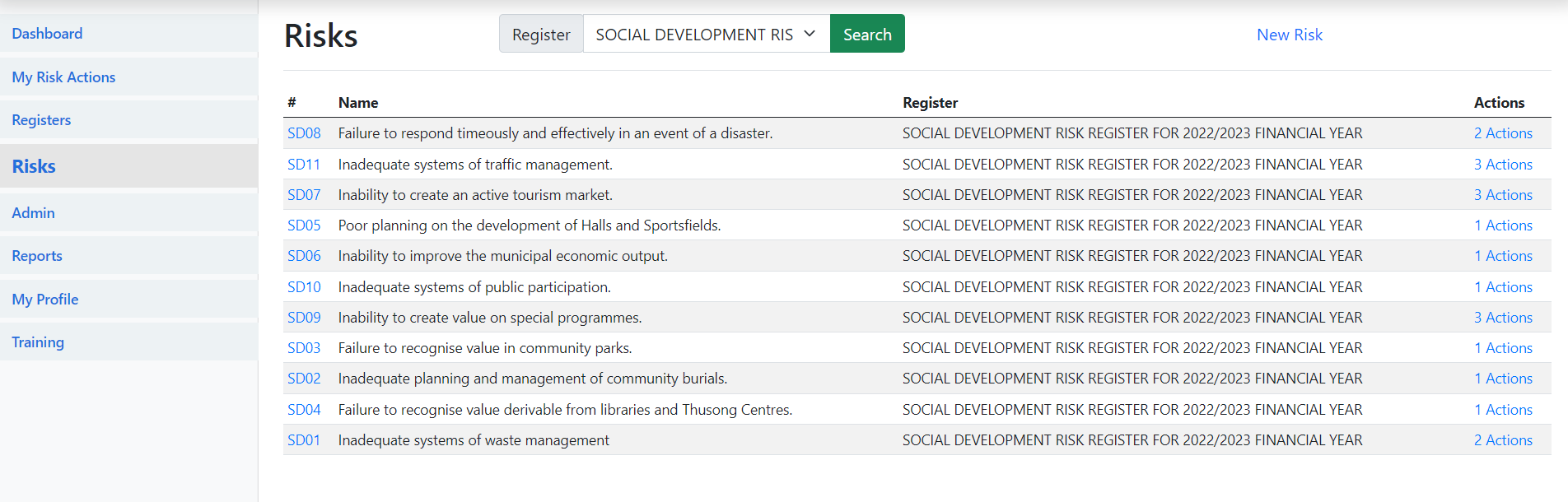Viewport: 1568px width, 502px height.
Task: Click the green Search button
Action: pos(867,35)
